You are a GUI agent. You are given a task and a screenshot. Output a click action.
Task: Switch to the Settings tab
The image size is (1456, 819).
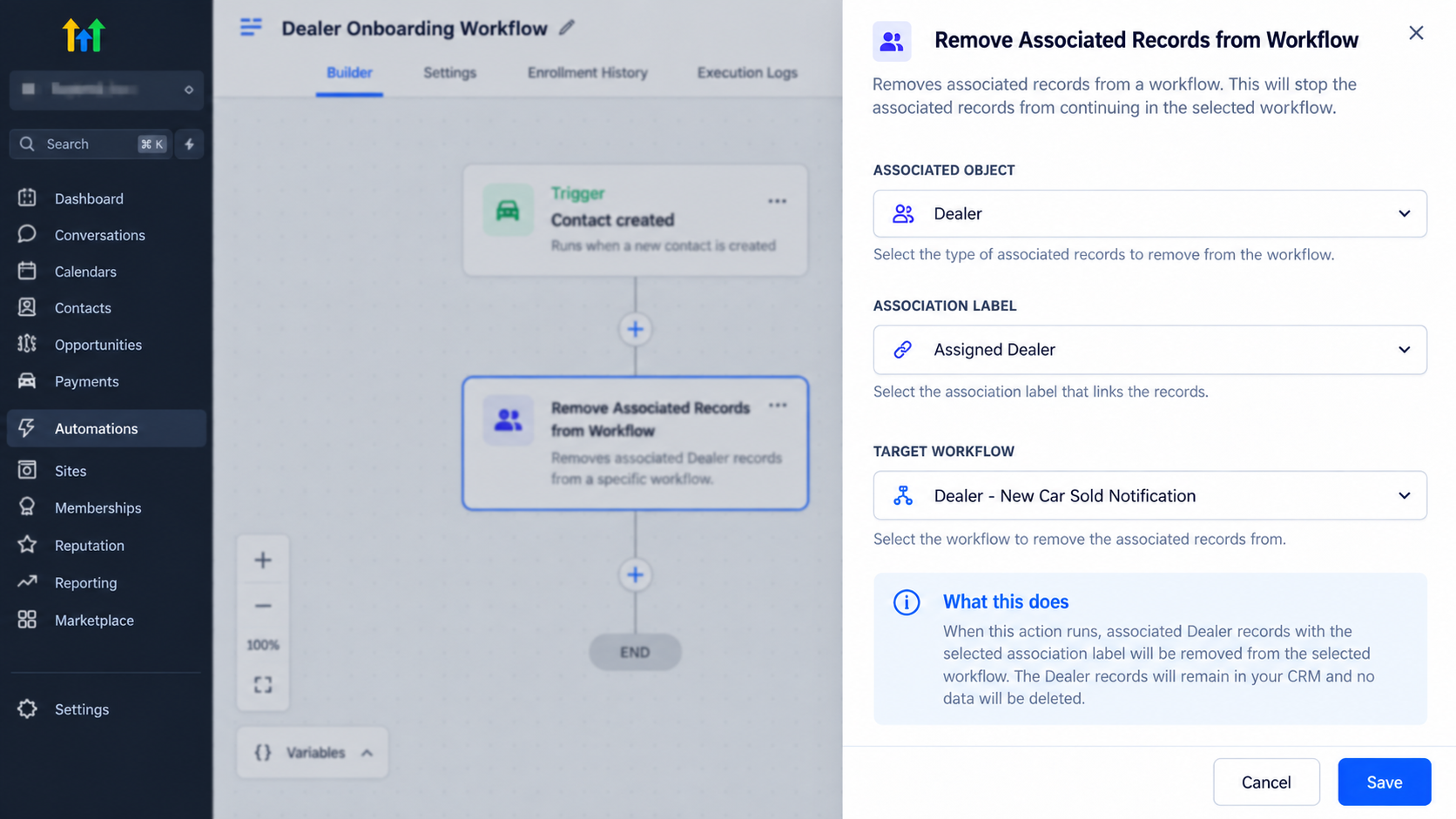tap(449, 73)
